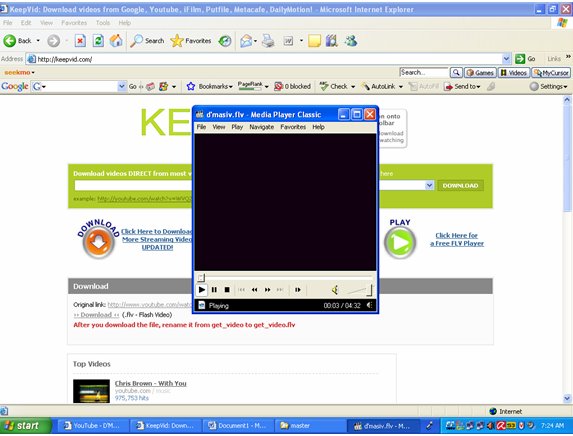Screen dimensions: 573x436
Task: Open Google toolbar Settings dropdown
Action: (x=548, y=87)
